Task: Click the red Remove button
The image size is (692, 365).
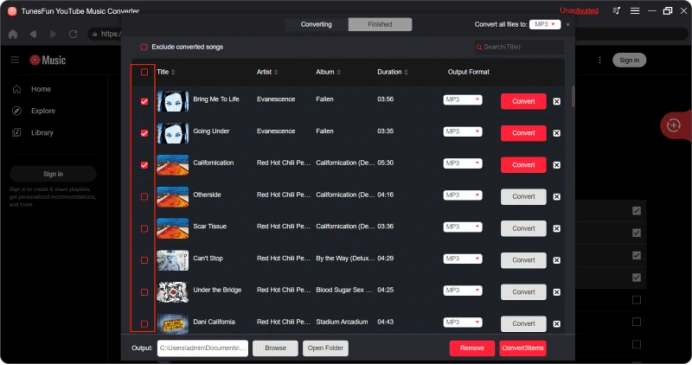Action: coord(472,348)
